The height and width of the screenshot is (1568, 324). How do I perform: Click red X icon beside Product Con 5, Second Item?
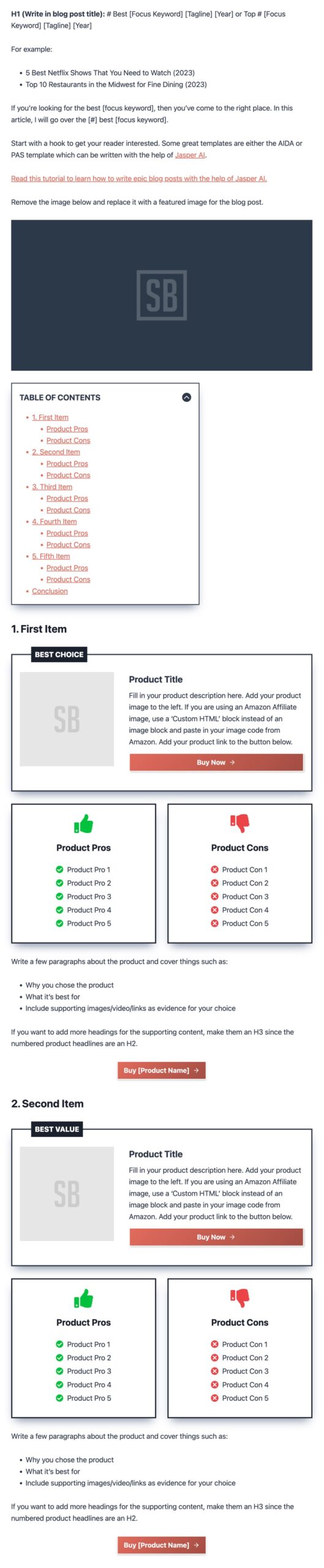pos(214,1398)
